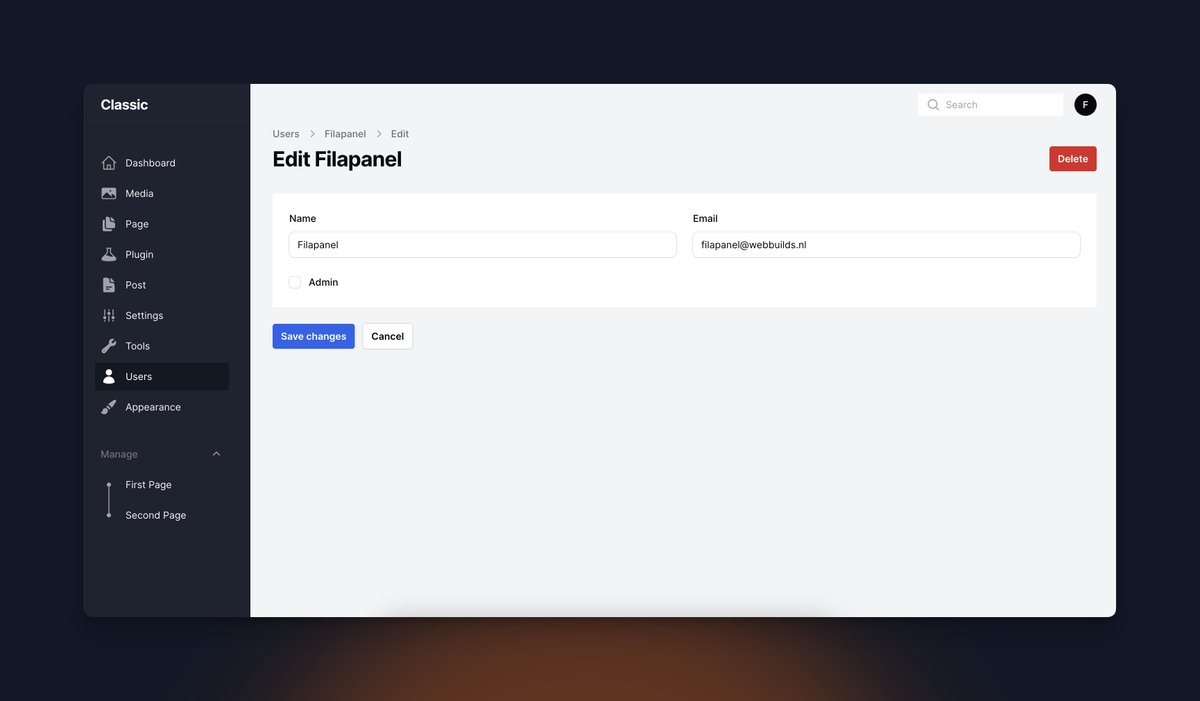Viewport: 1200px width, 701px height.
Task: Select First Page under Manage
Action: pyautogui.click(x=147, y=484)
